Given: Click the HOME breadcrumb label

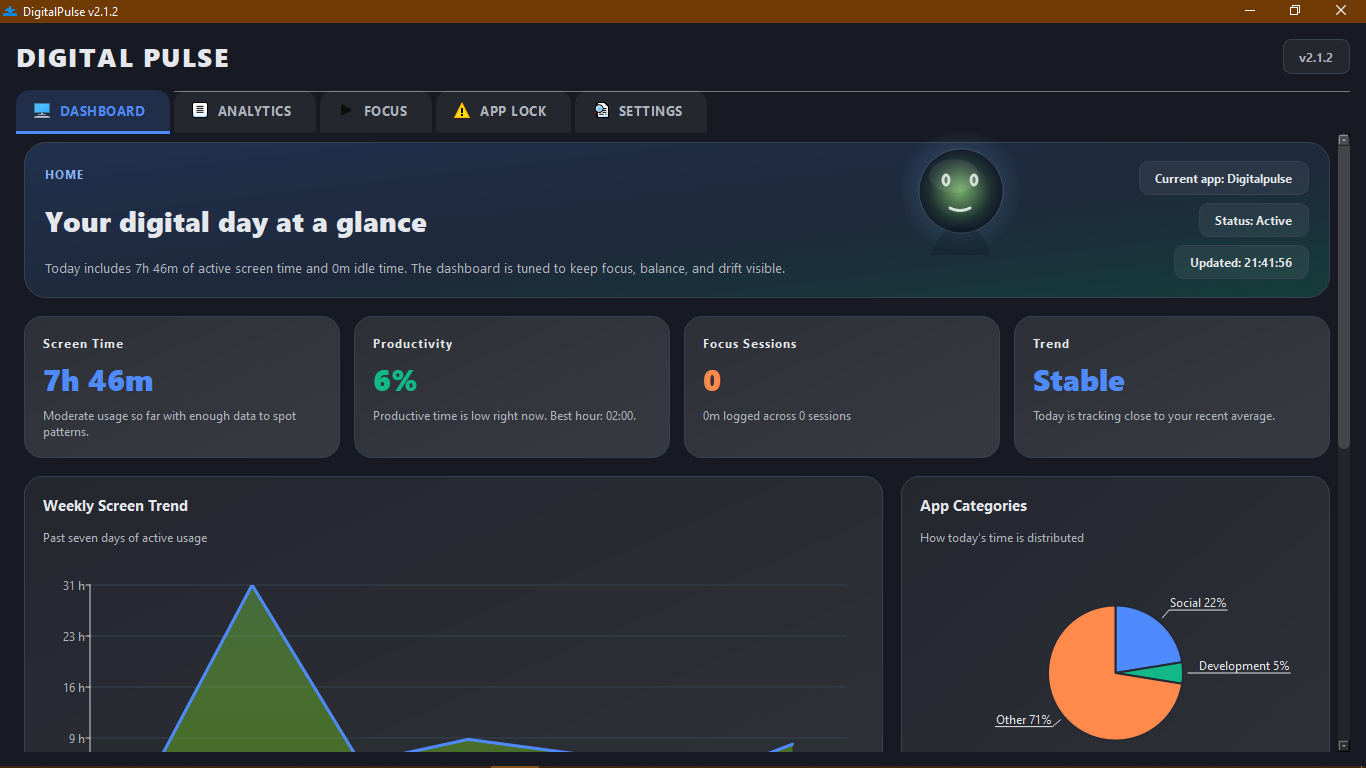Looking at the screenshot, I should [64, 175].
